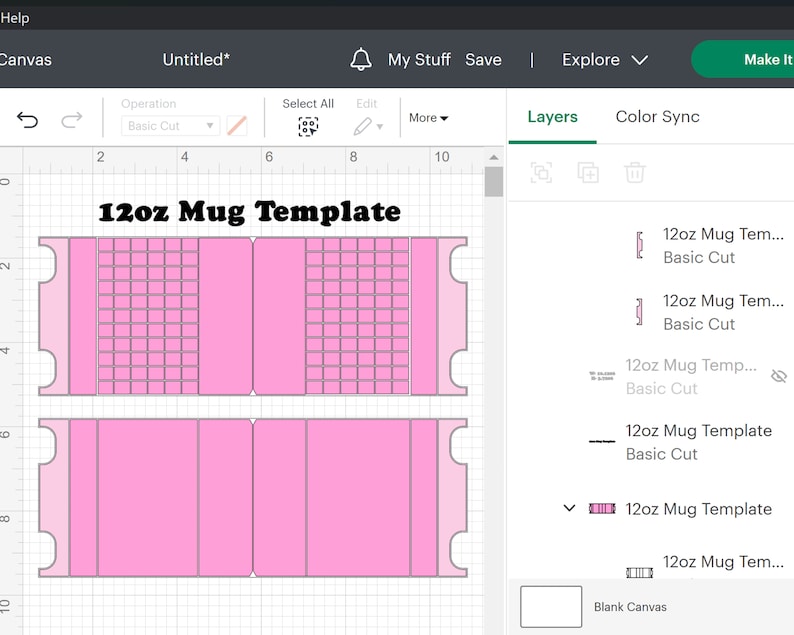This screenshot has width=794, height=635.
Task: Open the More dropdown menu
Action: 428,118
